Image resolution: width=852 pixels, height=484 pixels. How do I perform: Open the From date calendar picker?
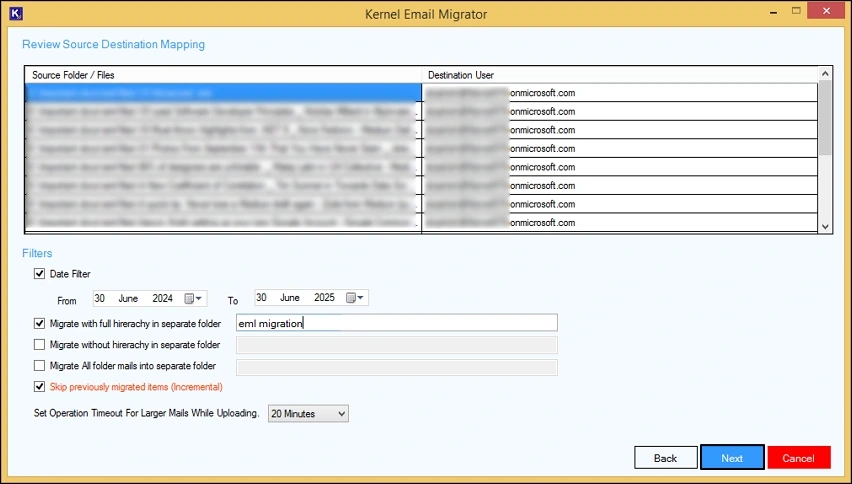coord(193,298)
